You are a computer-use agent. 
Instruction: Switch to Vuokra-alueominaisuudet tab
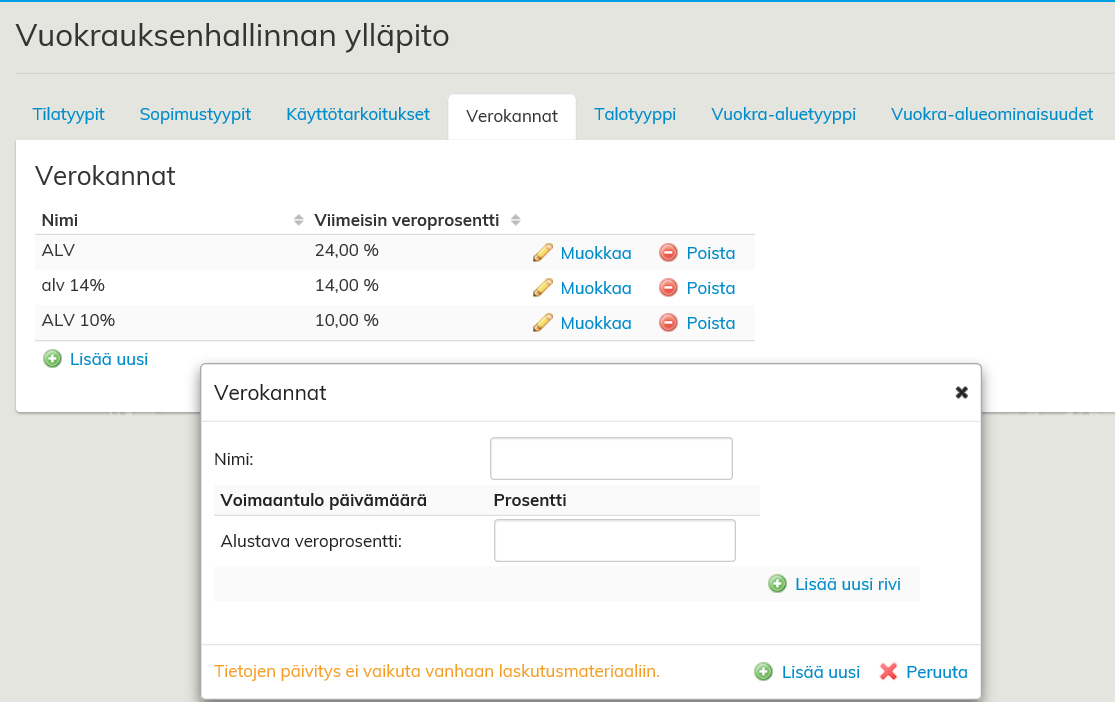coord(992,114)
